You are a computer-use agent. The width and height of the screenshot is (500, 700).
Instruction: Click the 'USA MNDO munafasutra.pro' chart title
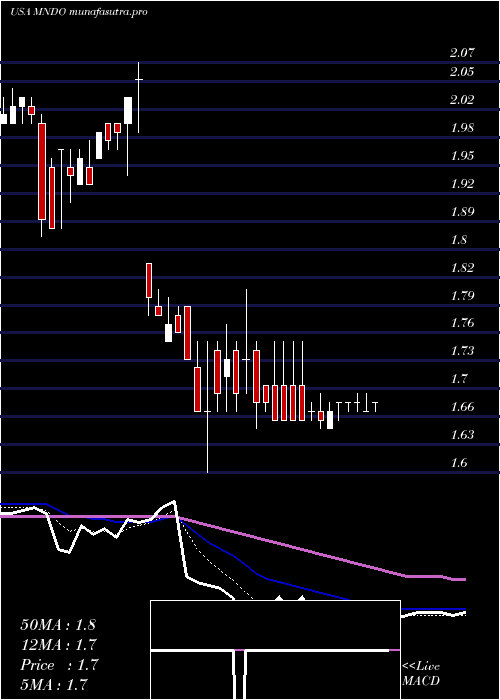point(79,12)
